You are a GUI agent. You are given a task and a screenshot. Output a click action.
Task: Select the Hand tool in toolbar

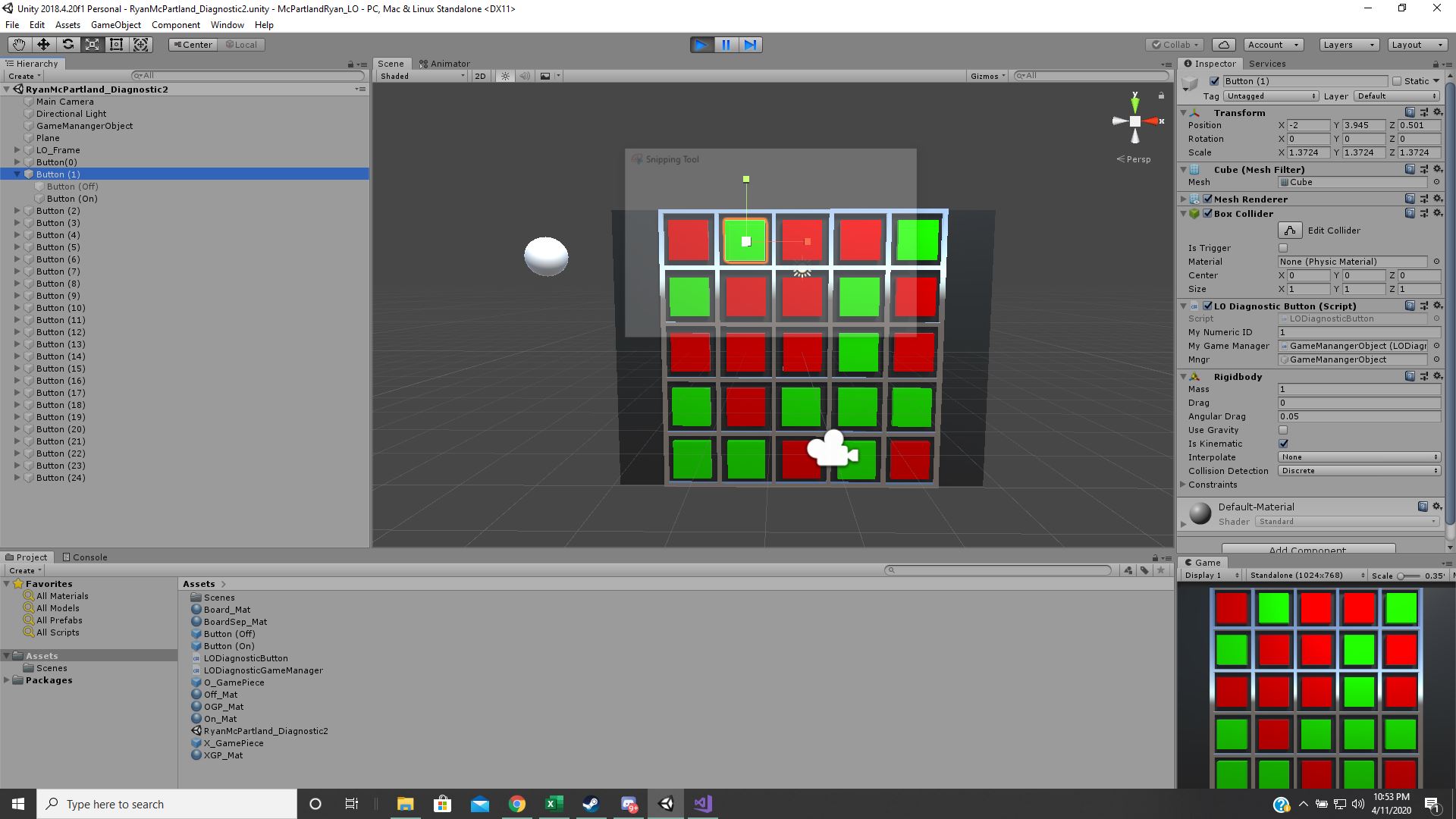(19, 45)
